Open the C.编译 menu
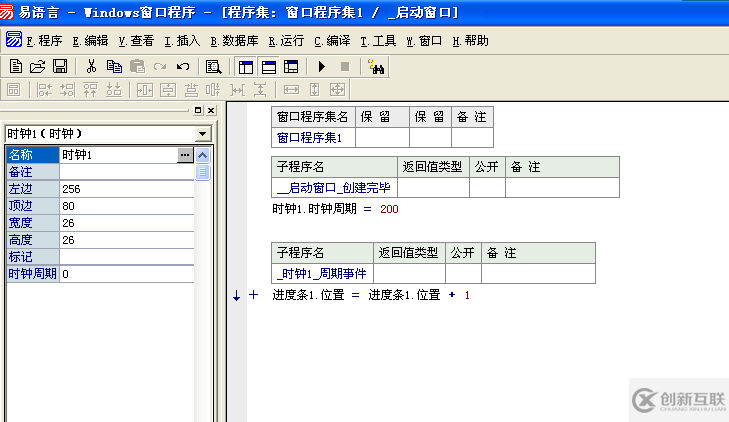 point(332,41)
